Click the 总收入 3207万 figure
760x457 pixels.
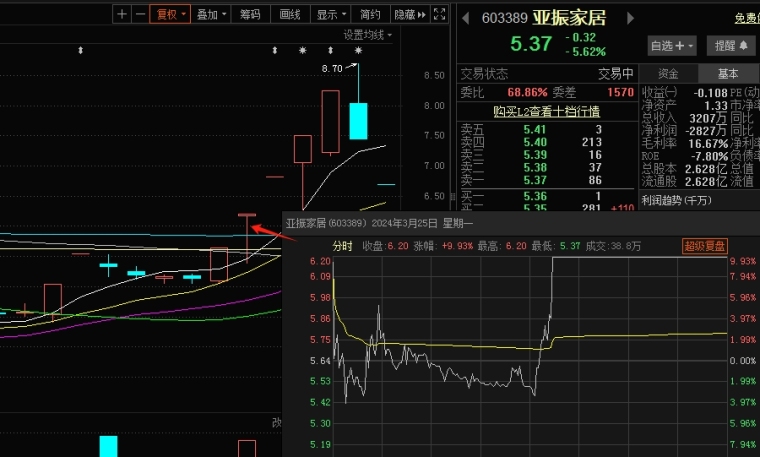708,118
